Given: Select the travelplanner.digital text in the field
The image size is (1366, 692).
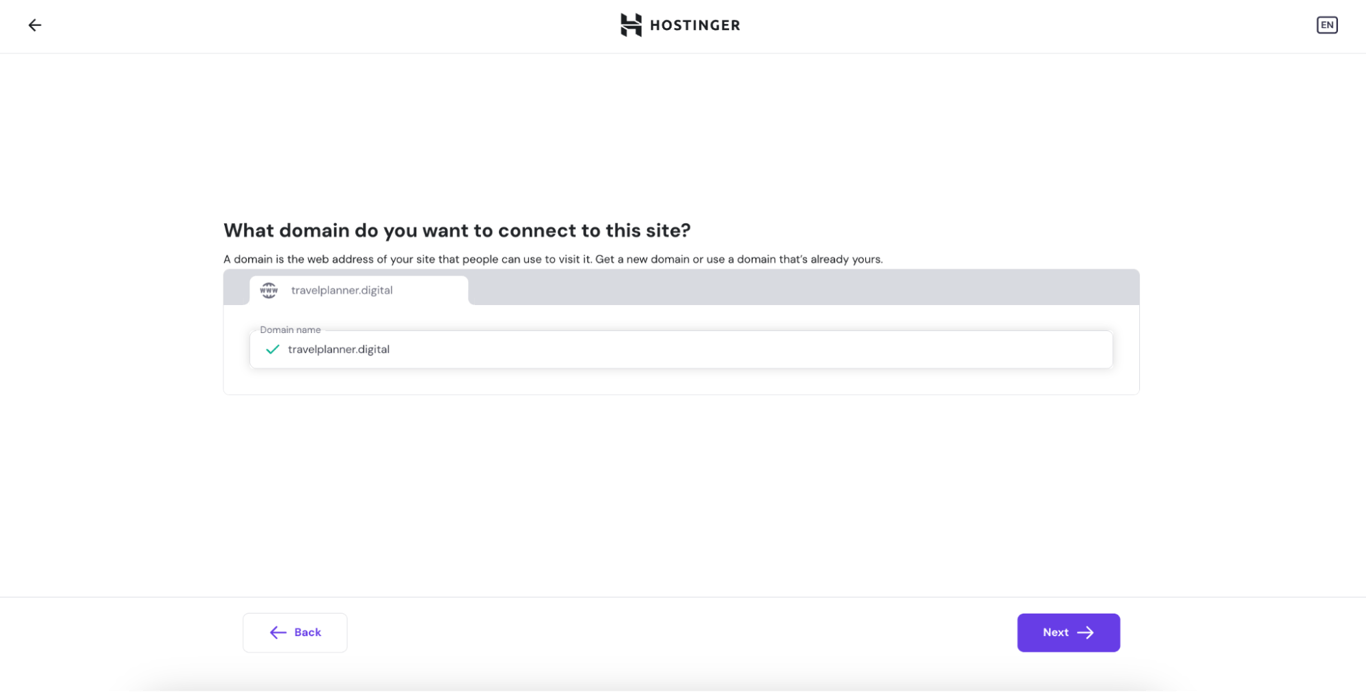Looking at the screenshot, I should (338, 349).
